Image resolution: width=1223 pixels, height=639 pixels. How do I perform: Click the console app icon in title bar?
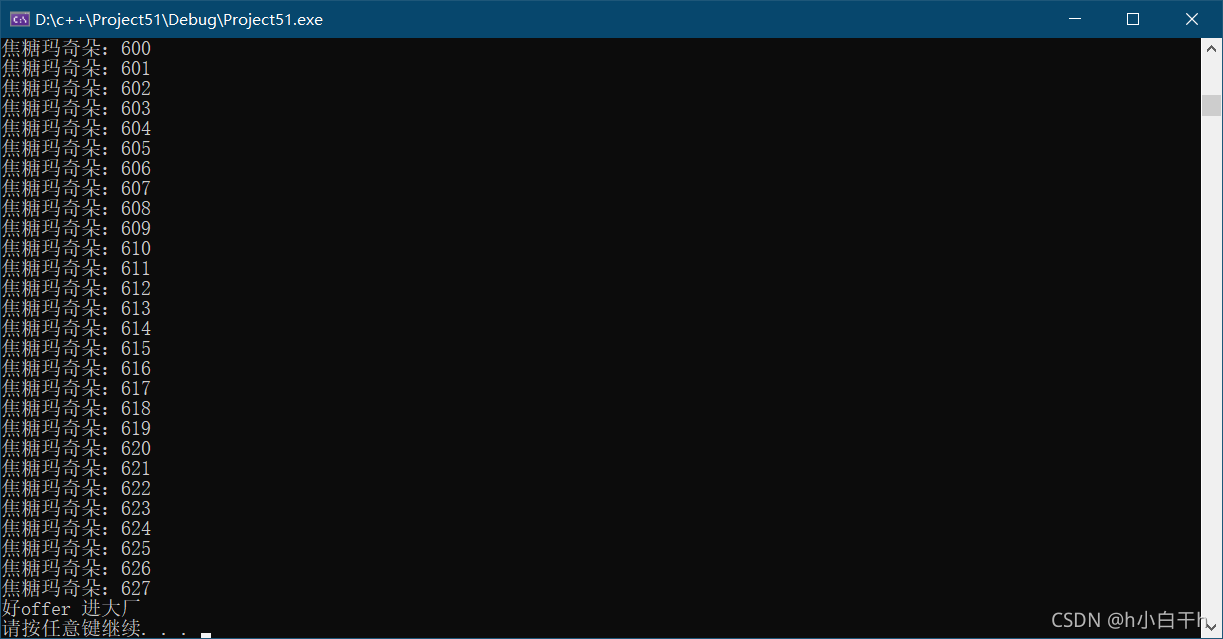(19, 19)
